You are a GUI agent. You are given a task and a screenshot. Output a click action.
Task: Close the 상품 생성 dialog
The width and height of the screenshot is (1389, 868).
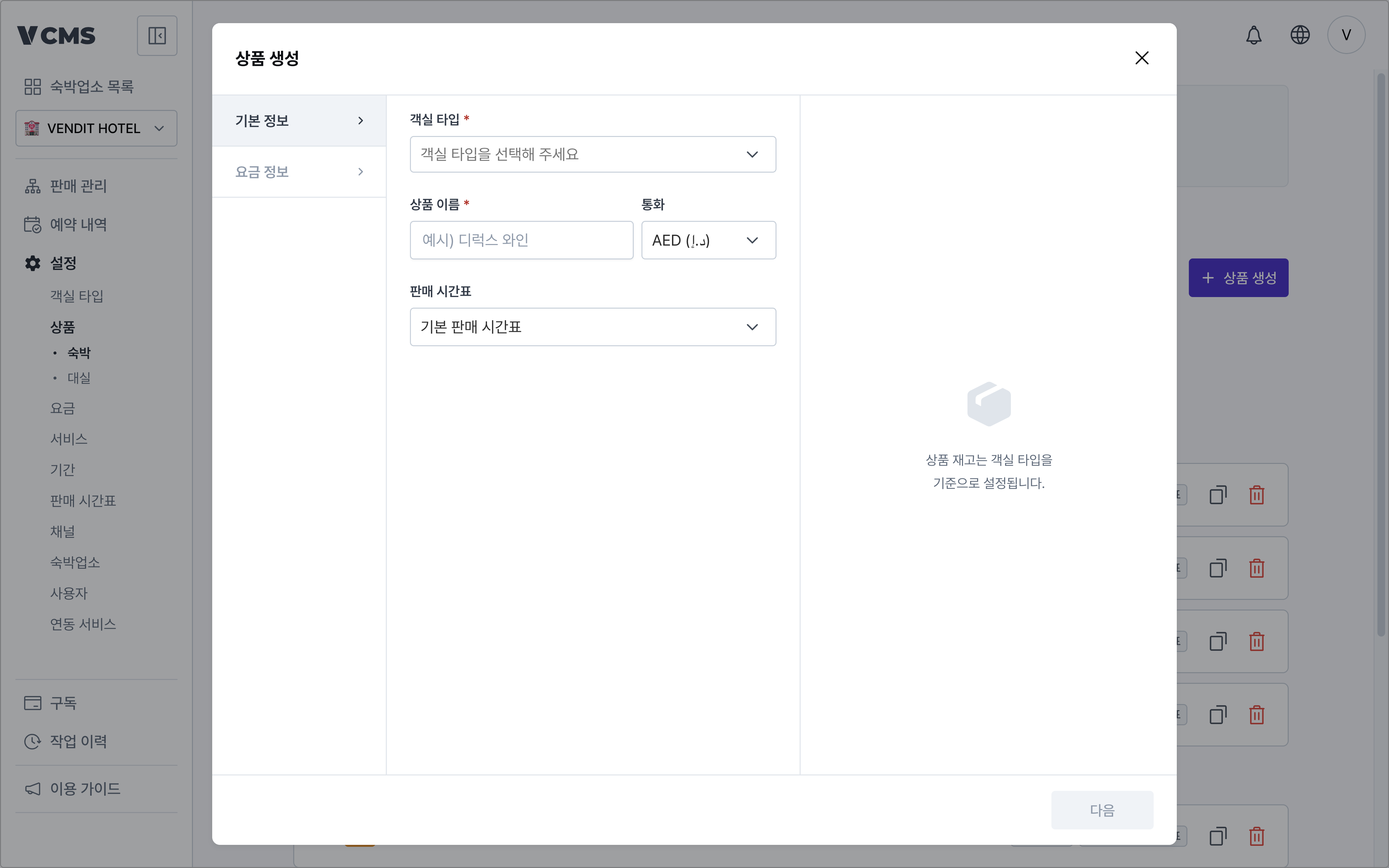pos(1142,58)
